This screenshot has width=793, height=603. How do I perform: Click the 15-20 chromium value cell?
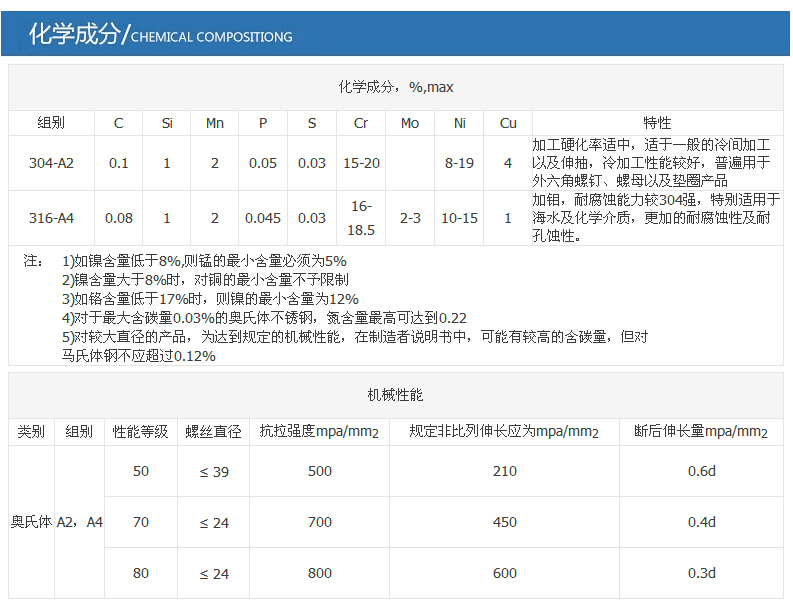pyautogui.click(x=361, y=163)
